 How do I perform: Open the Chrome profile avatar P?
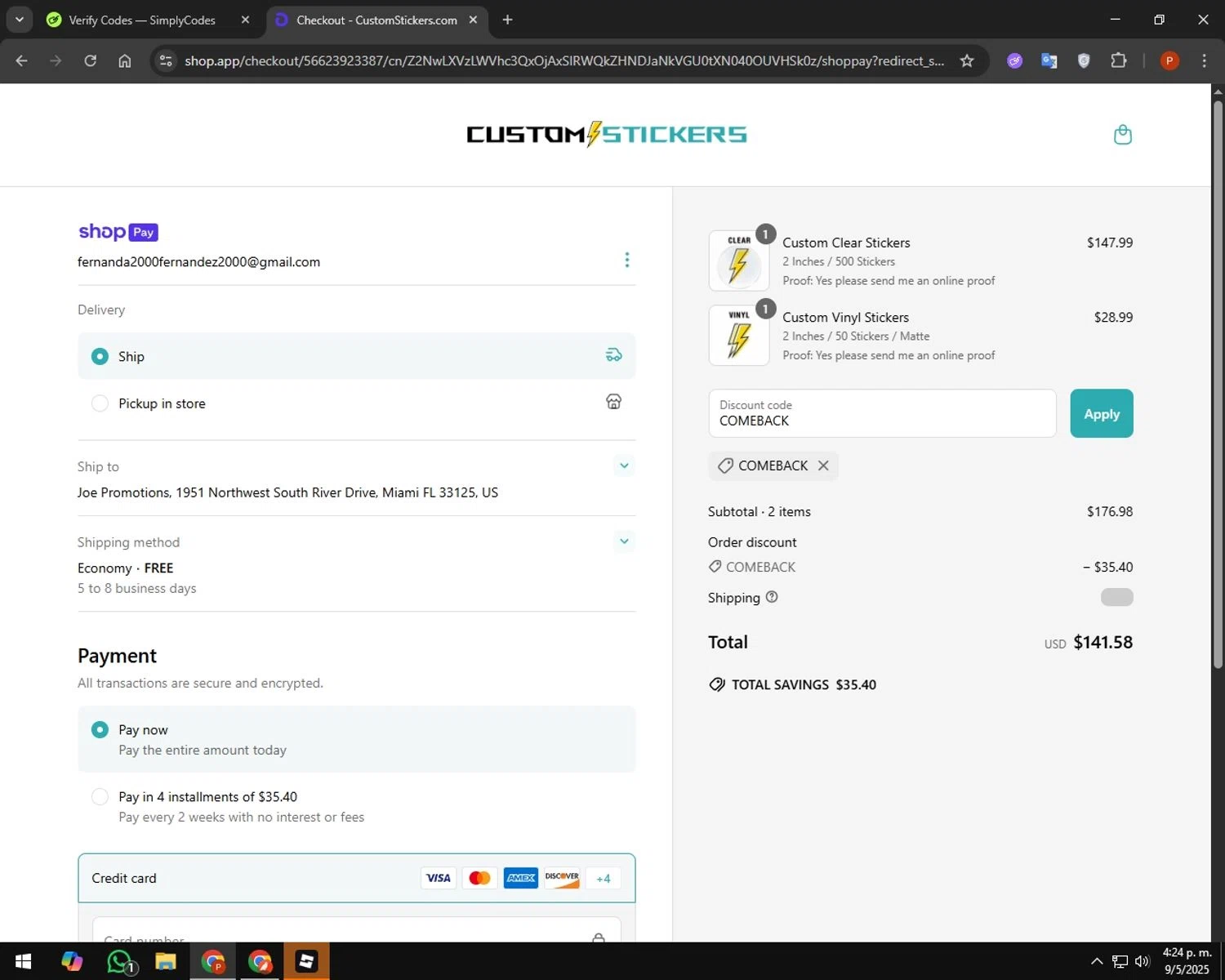pyautogui.click(x=1169, y=60)
